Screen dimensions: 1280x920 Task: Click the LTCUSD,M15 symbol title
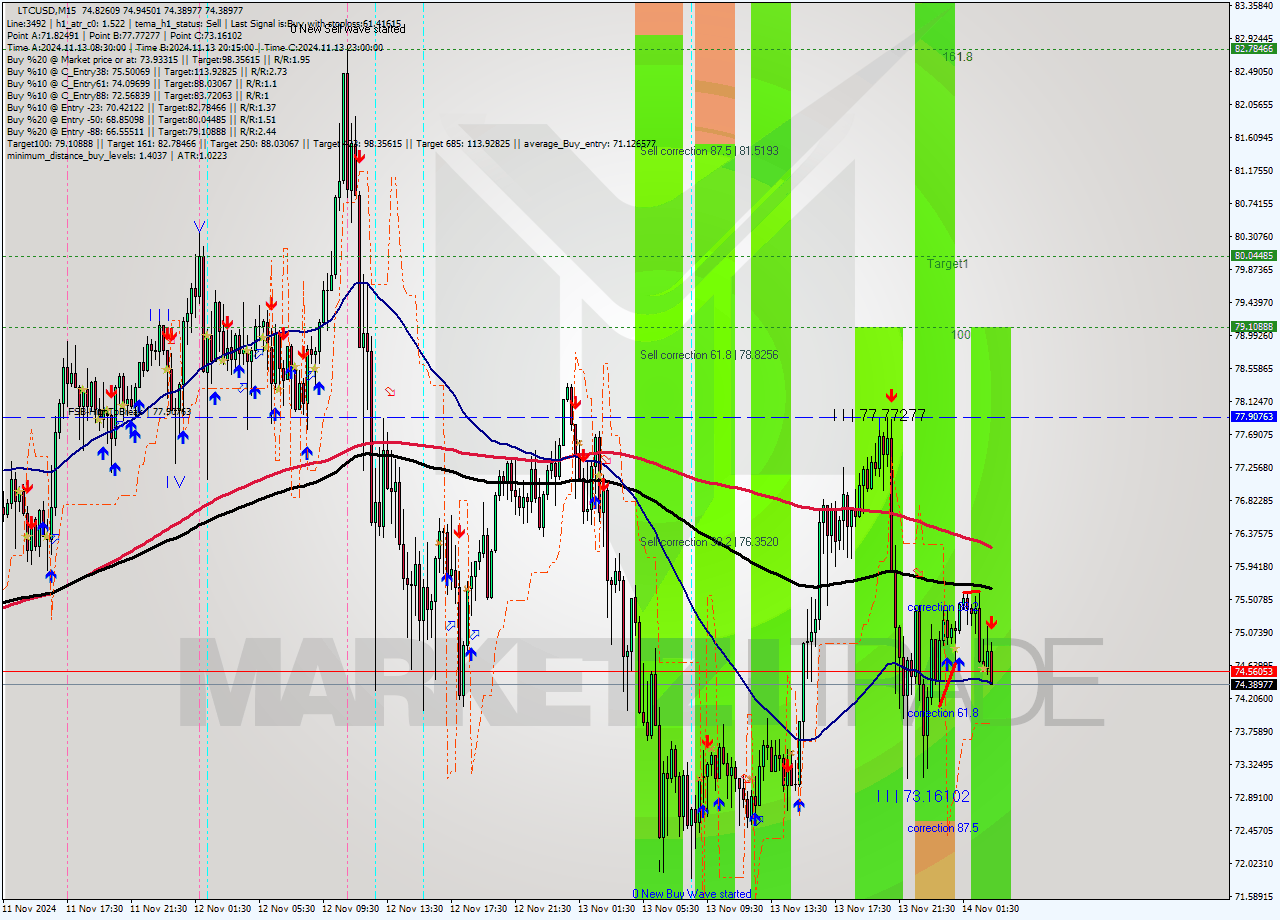click(46, 9)
